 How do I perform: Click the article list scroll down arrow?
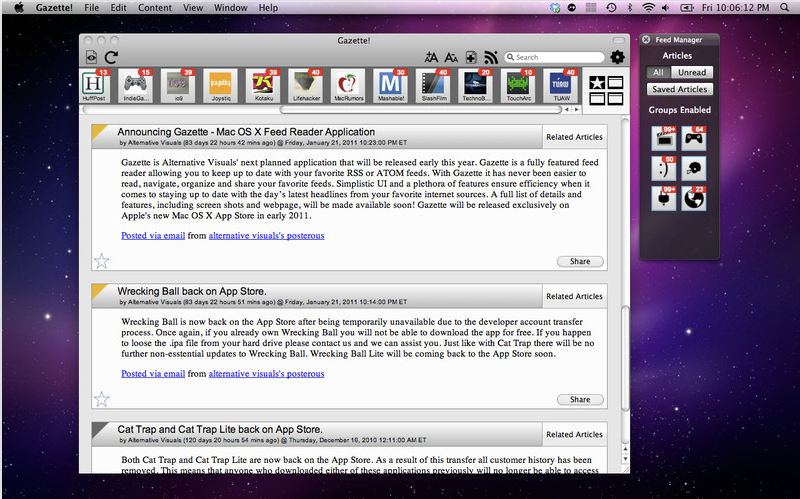(x=626, y=459)
